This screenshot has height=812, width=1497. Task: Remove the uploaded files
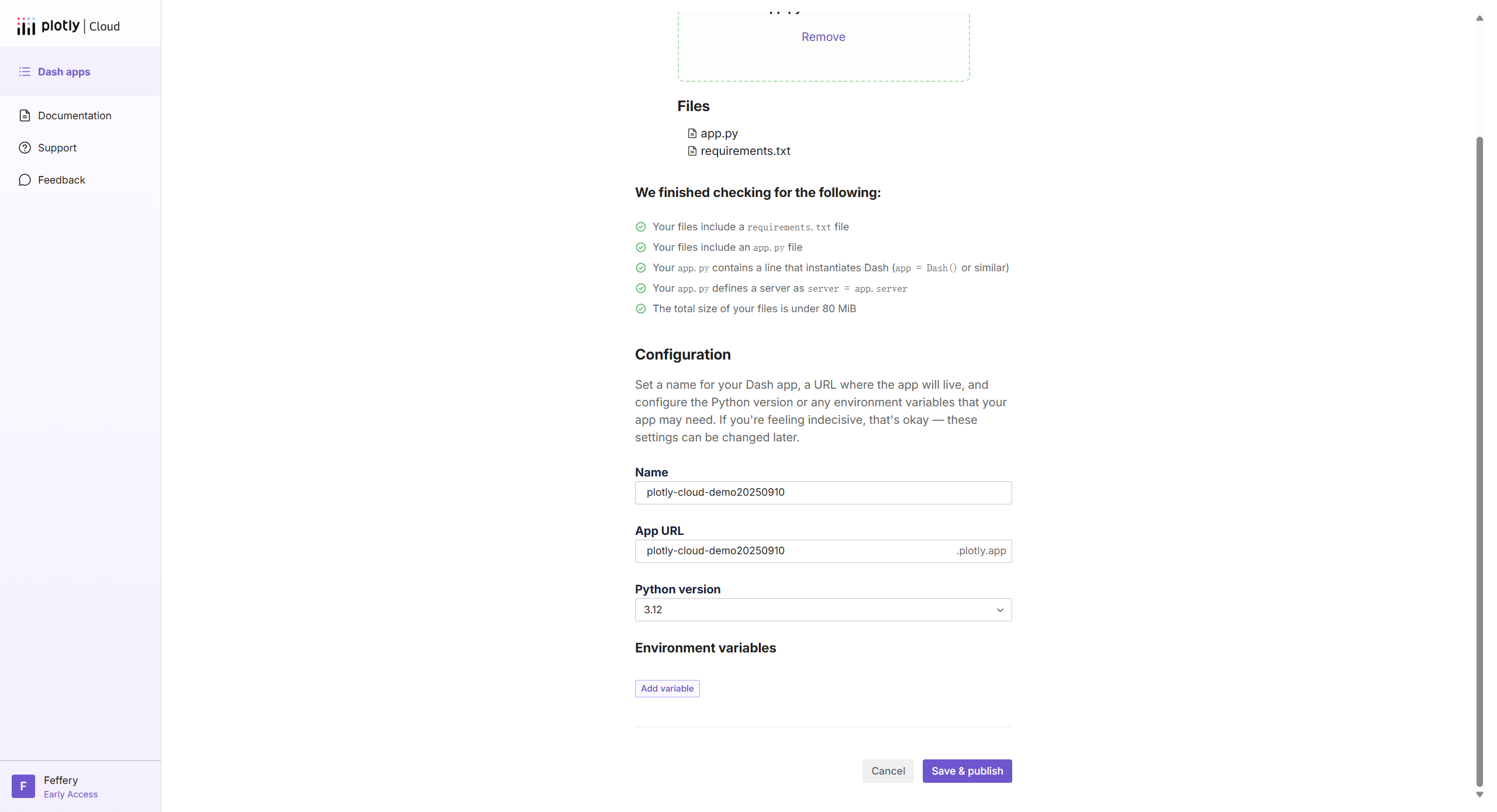[x=823, y=37]
